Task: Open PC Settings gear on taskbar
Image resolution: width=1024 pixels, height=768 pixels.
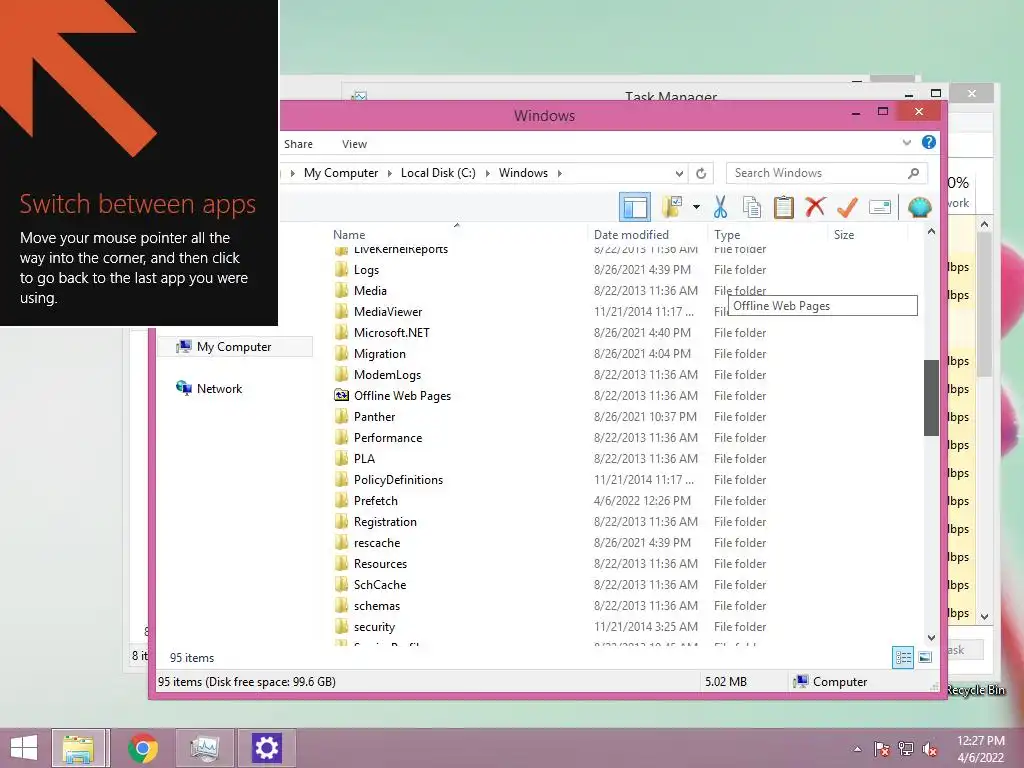Action: click(x=266, y=748)
